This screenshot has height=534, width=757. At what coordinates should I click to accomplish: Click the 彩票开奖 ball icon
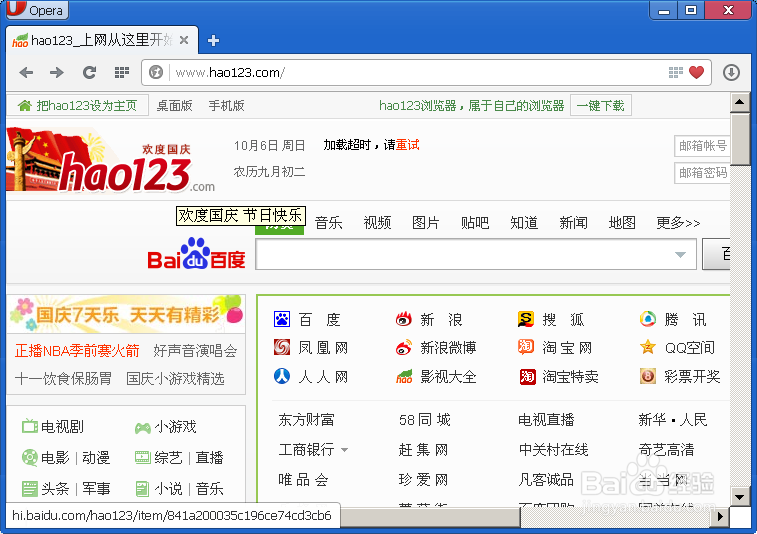[x=648, y=376]
